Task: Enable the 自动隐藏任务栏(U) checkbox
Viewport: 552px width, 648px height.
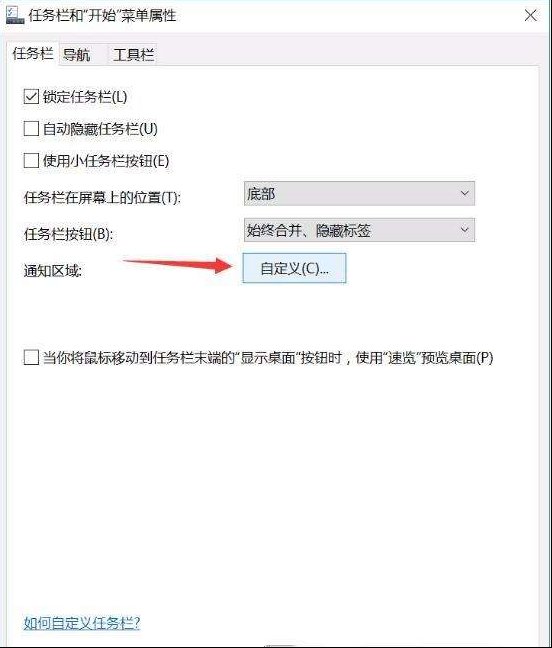Action: point(31,129)
